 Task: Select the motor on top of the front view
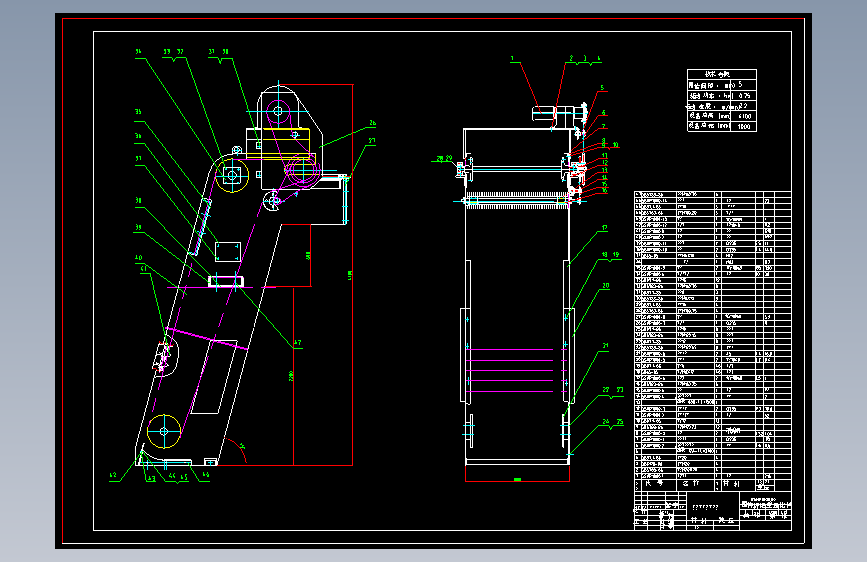pyautogui.click(x=544, y=113)
